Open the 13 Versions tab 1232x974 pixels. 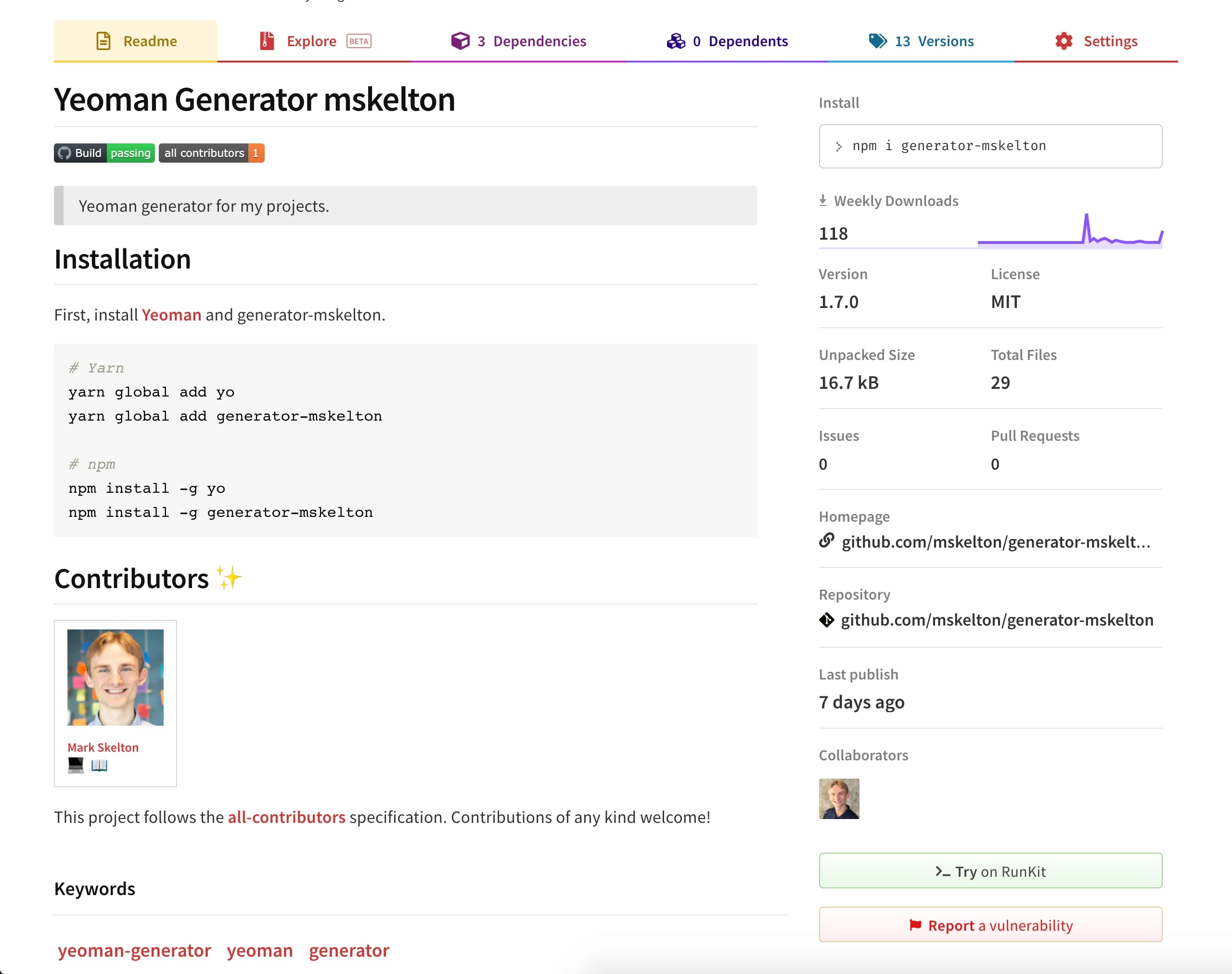point(921,41)
